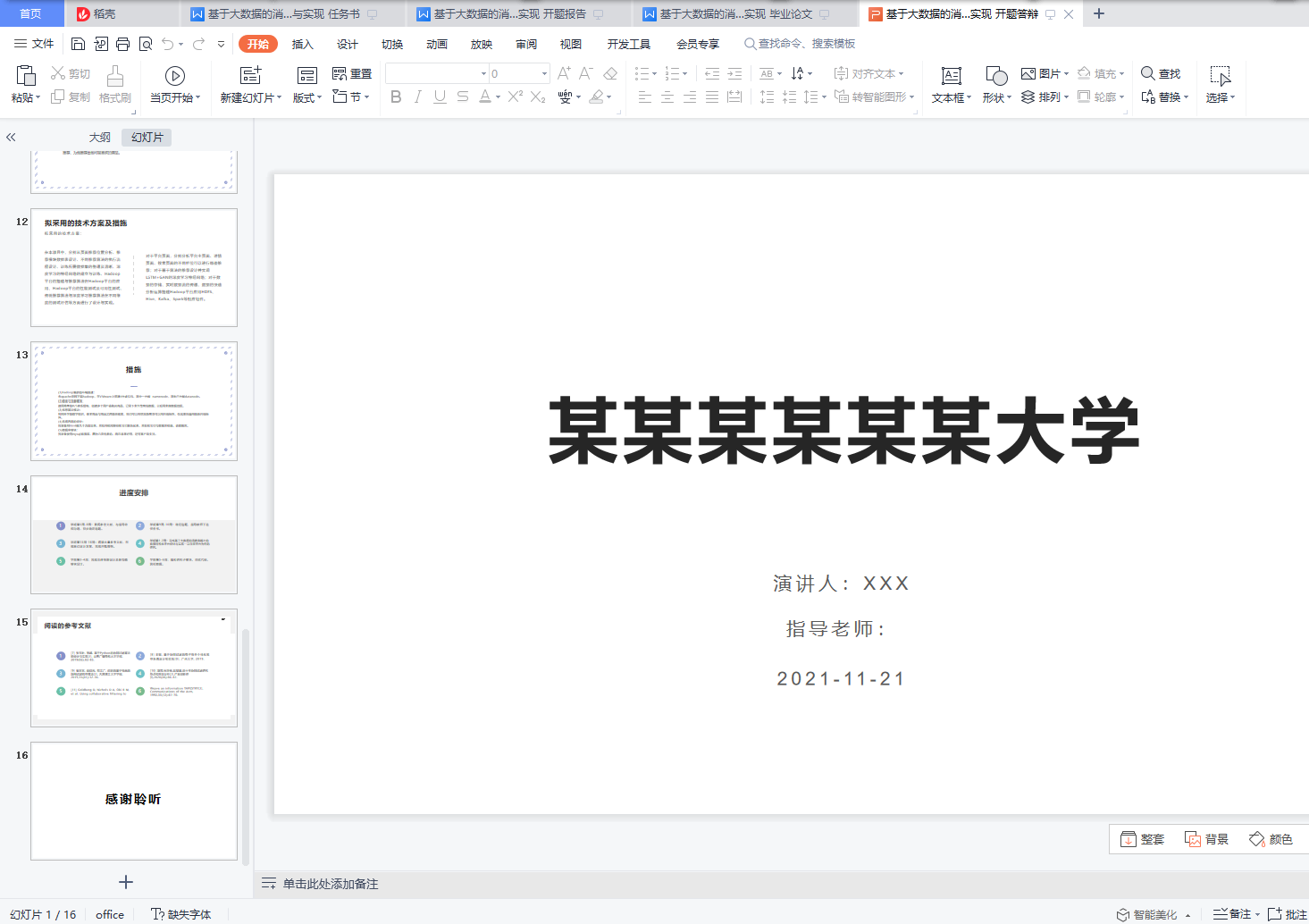This screenshot has width=1309, height=924.
Task: Click the Undo arrow icon
Action: [x=168, y=44]
